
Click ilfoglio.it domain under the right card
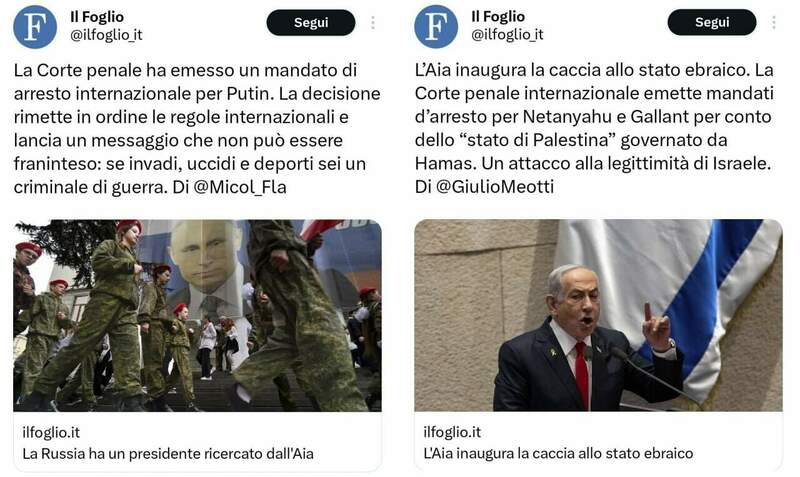(x=452, y=432)
